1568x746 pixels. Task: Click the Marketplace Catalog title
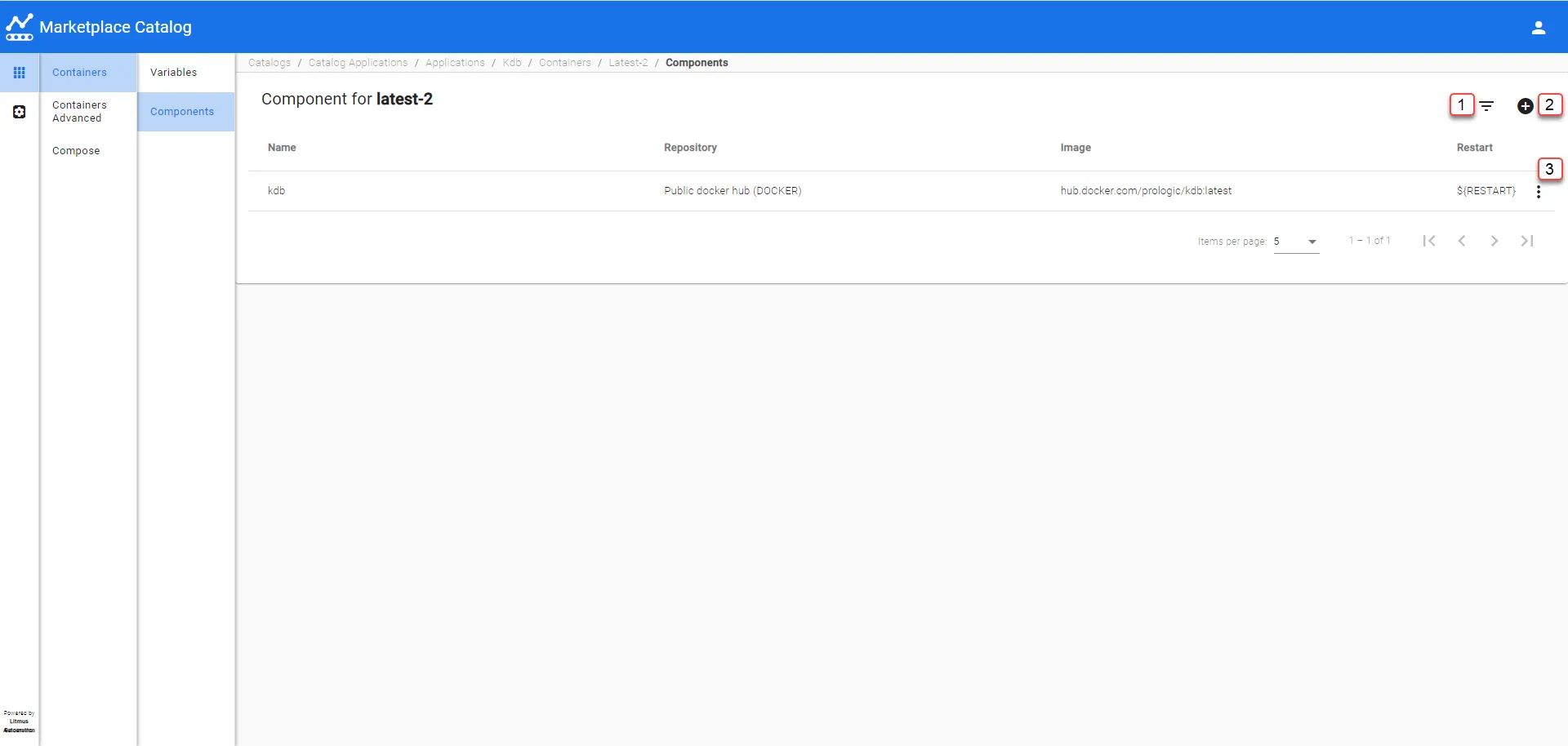pyautogui.click(x=115, y=27)
